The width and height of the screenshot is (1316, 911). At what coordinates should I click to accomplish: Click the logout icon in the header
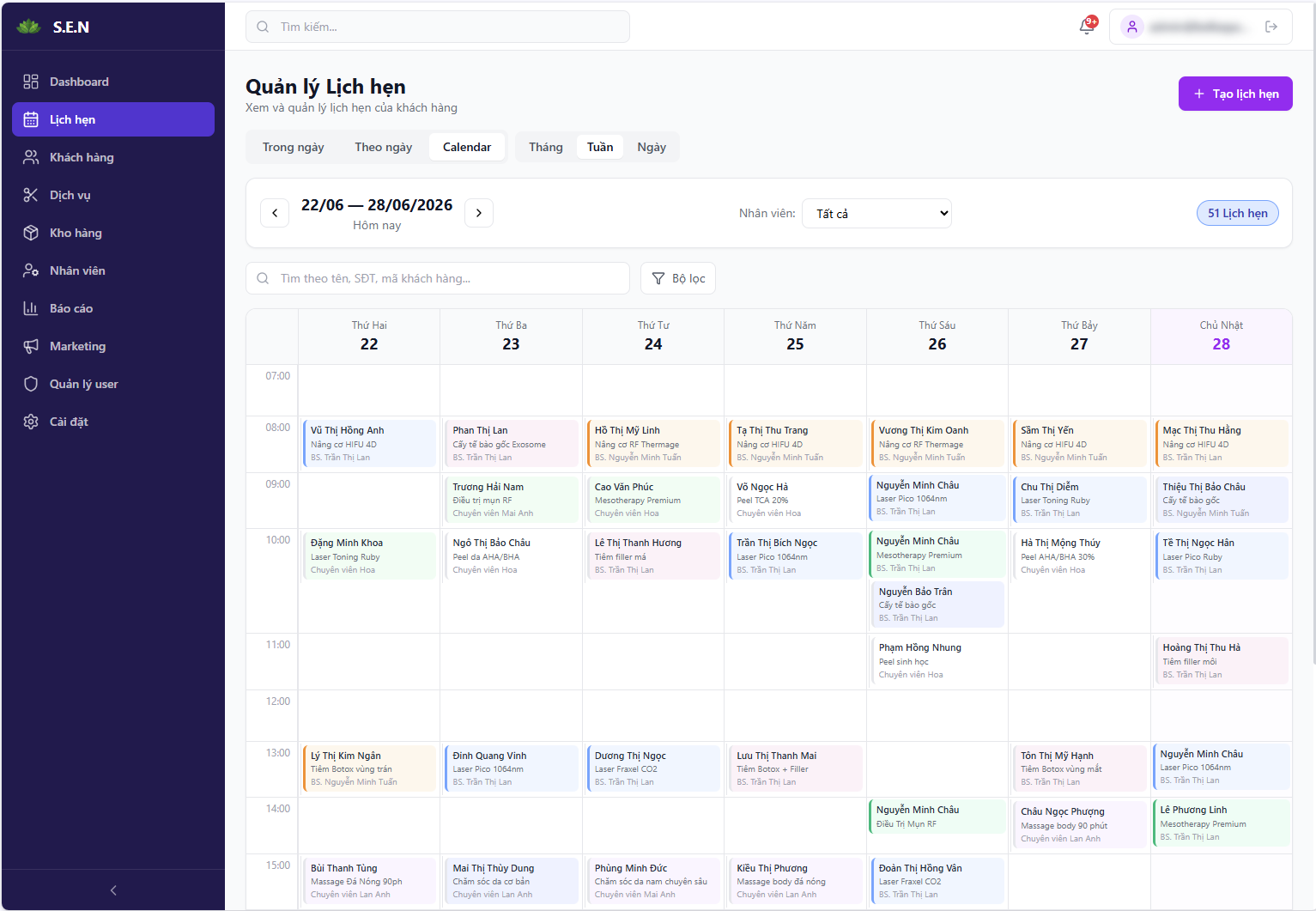click(1271, 27)
